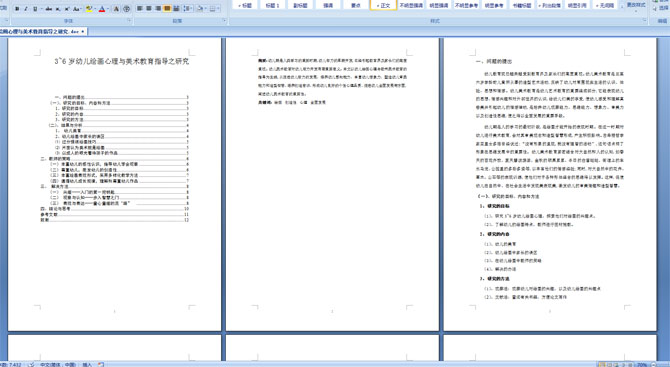Click the first page thumbnail with table of contents

[x=115, y=184]
